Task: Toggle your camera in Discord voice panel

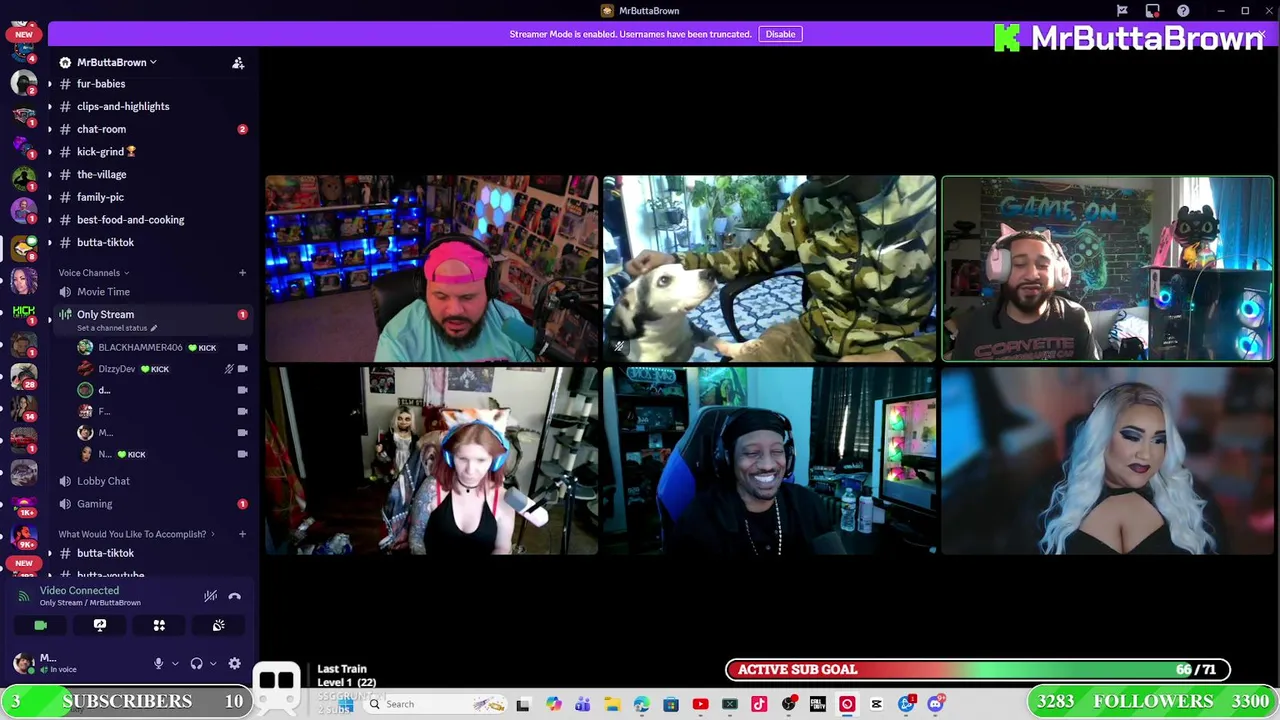Action: (40, 625)
